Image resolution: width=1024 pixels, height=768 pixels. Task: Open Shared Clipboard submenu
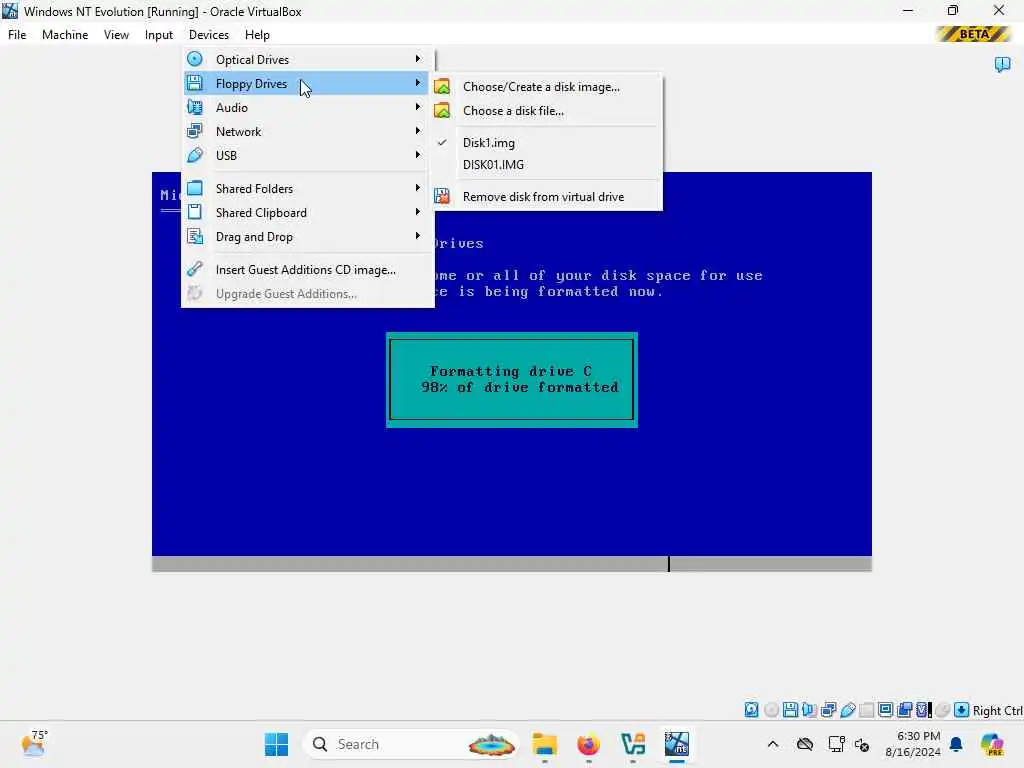pyautogui.click(x=307, y=213)
